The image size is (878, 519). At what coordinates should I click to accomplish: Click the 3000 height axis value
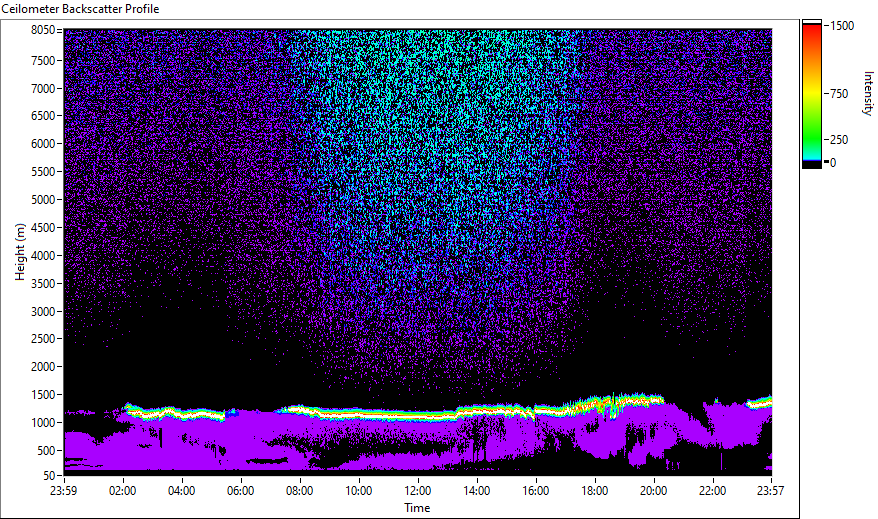[x=43, y=312]
